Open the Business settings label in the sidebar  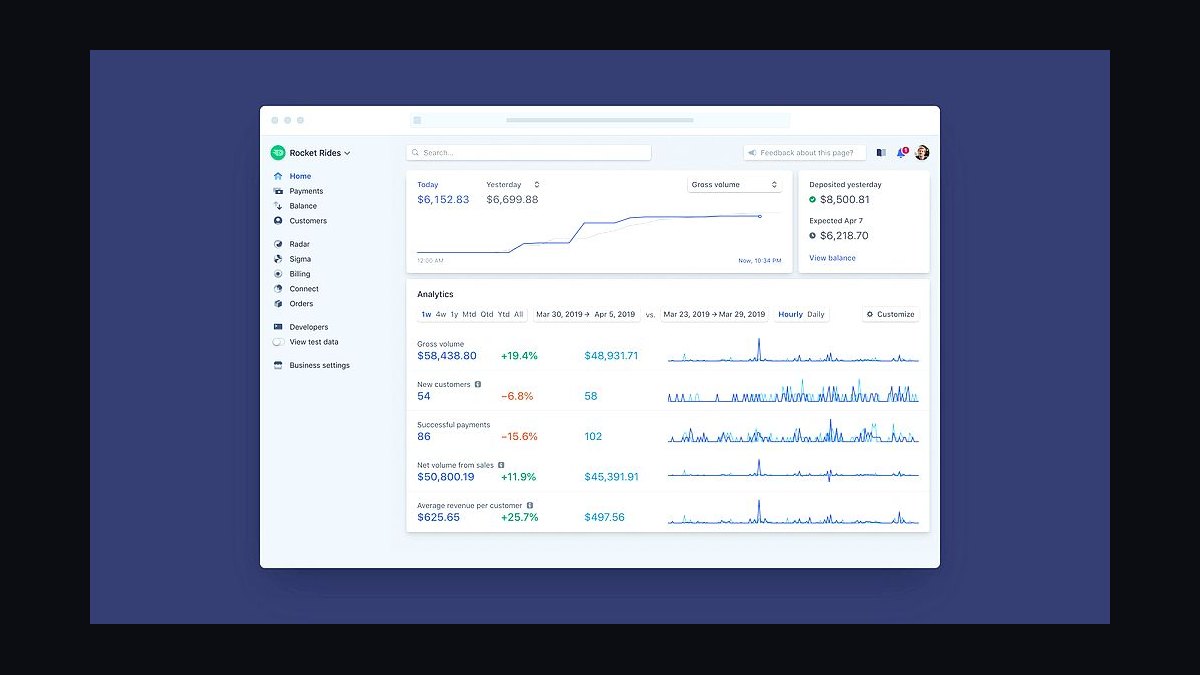coord(320,365)
